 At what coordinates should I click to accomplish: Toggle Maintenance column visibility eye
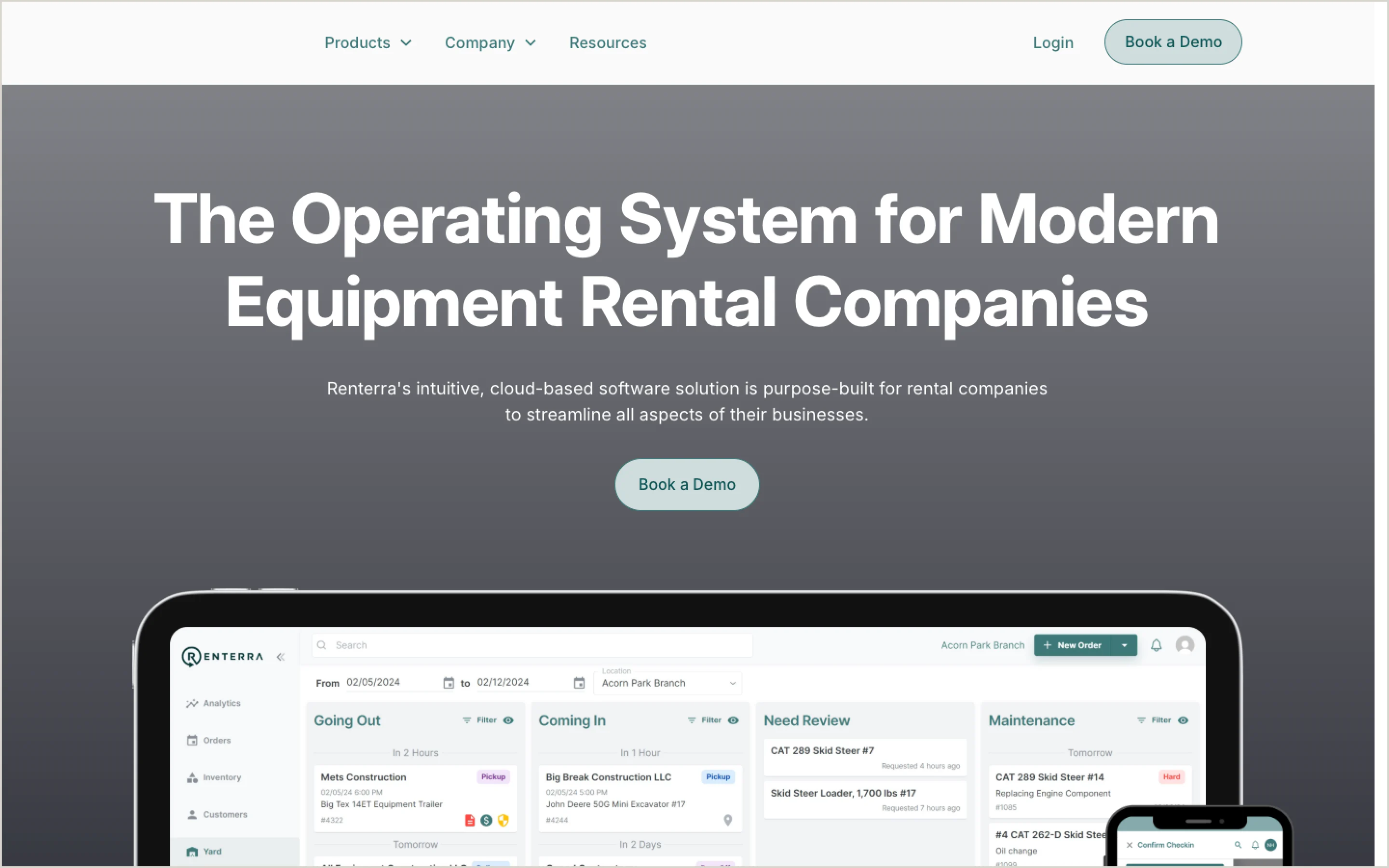pyautogui.click(x=1183, y=720)
